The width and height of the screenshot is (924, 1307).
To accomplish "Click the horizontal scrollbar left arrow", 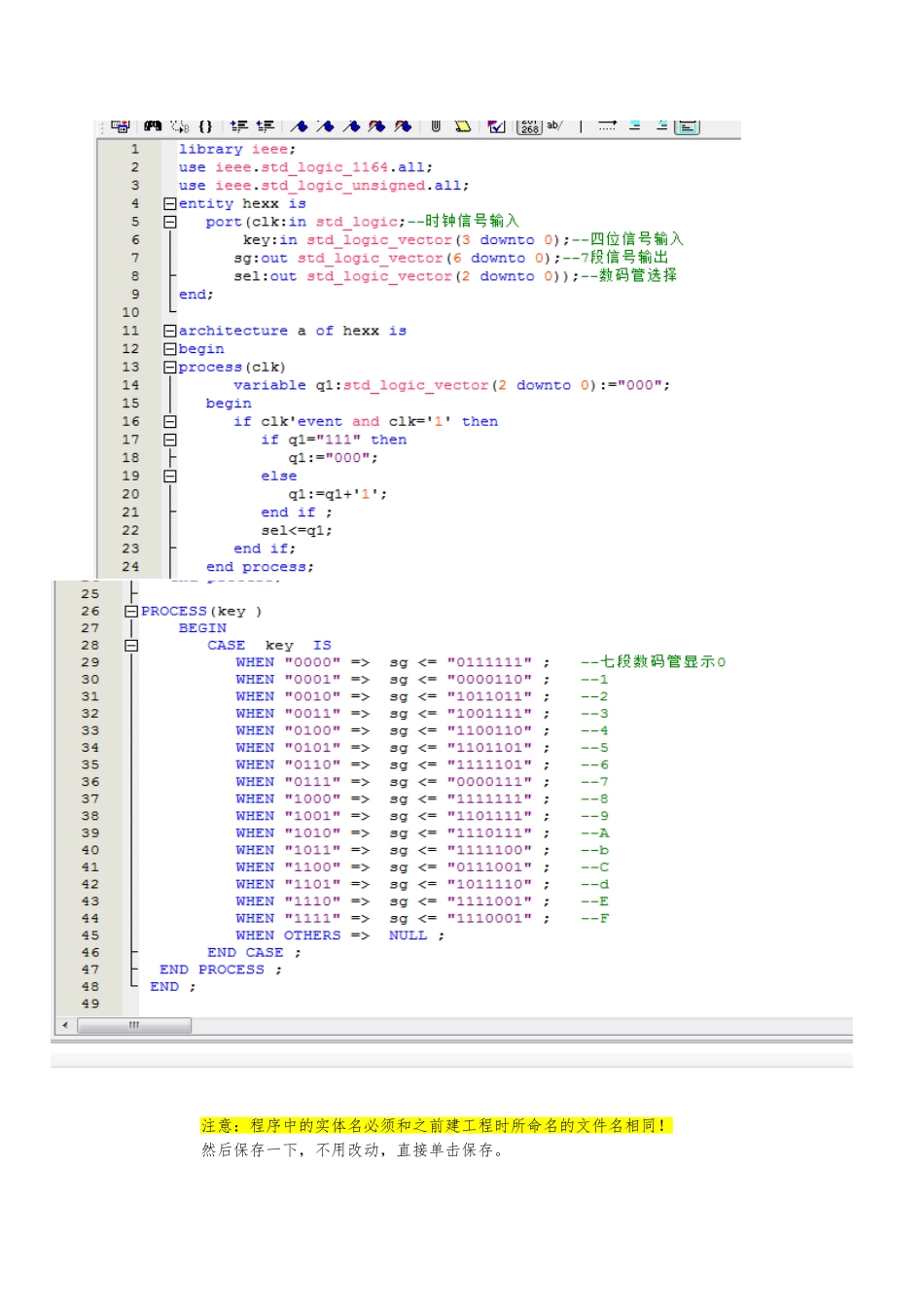I will coord(65,1025).
